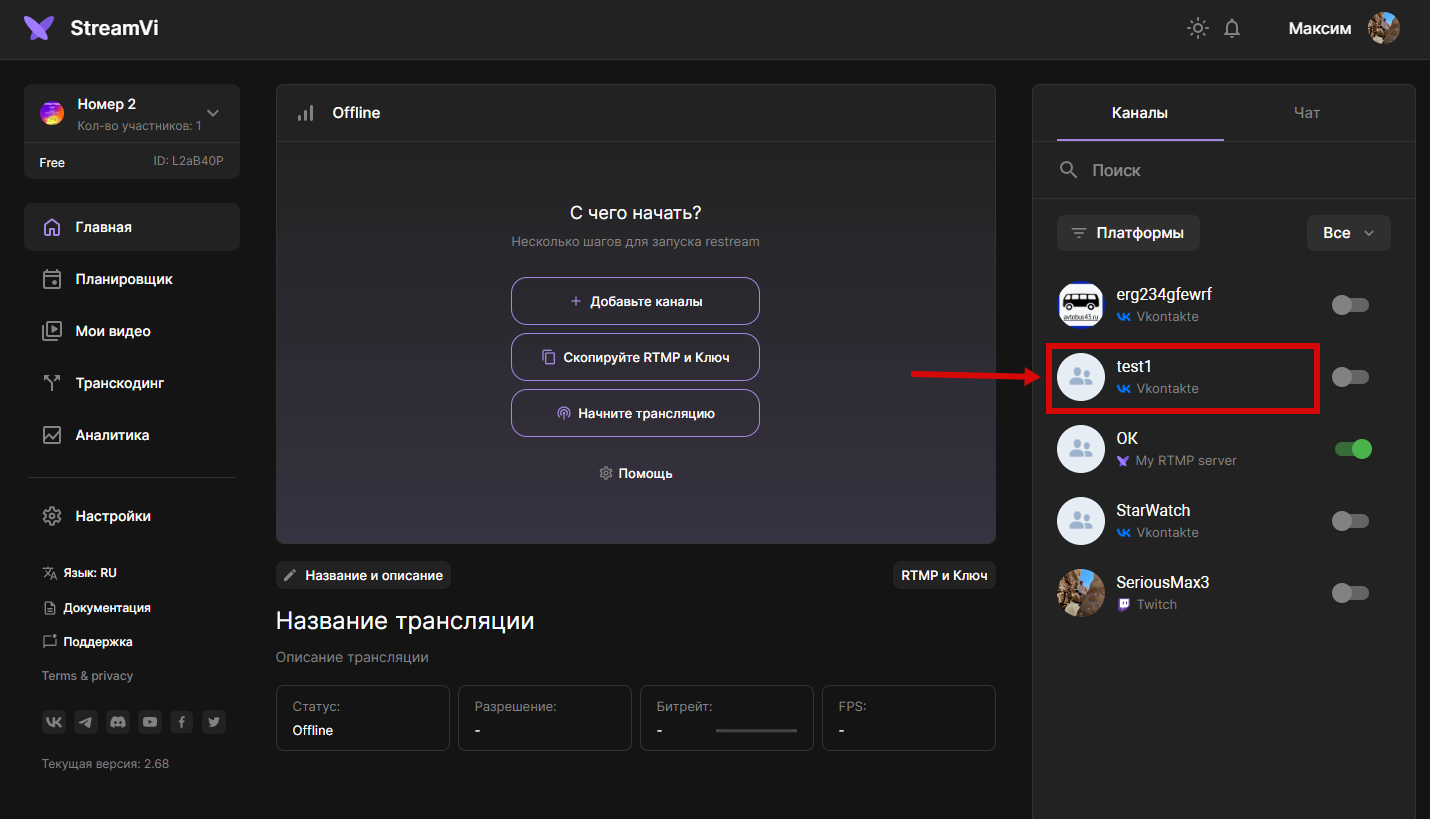
Task: Open the Платформы filter
Action: (x=1128, y=233)
